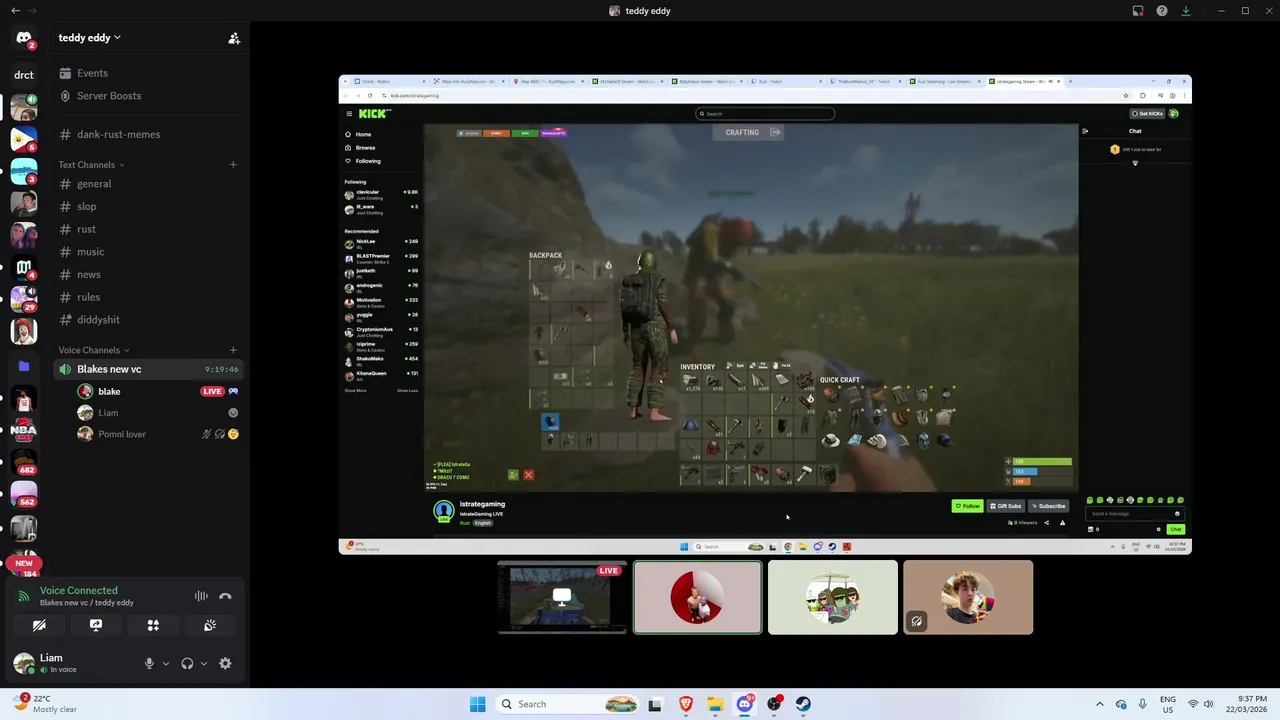Open Discord user settings gear

[x=225, y=663]
